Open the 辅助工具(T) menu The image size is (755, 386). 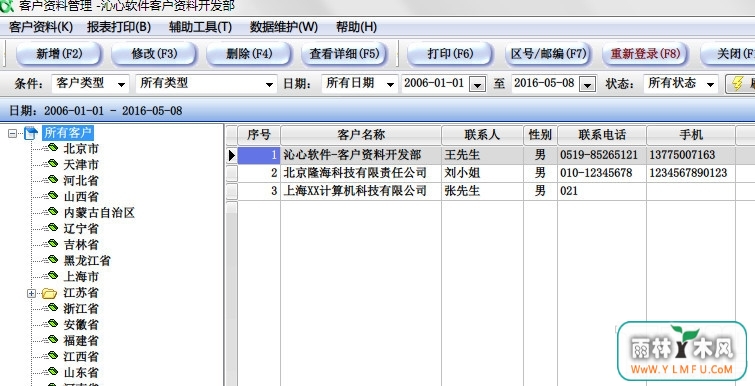click(x=200, y=27)
